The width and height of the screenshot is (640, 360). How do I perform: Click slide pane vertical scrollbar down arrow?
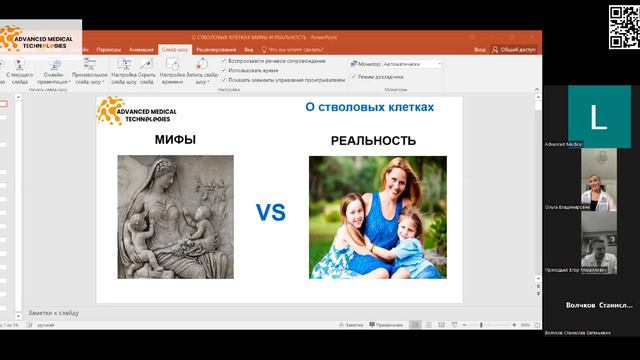538,279
